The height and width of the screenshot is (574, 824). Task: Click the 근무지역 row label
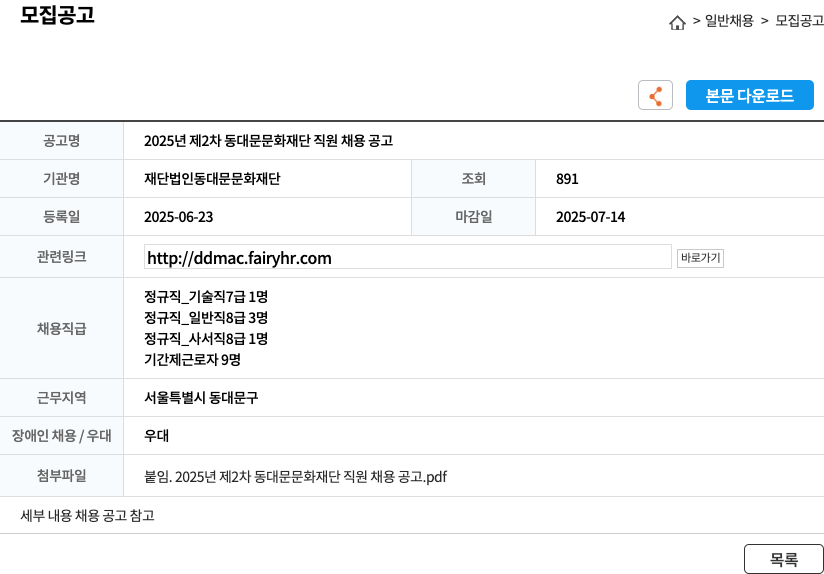[61, 398]
